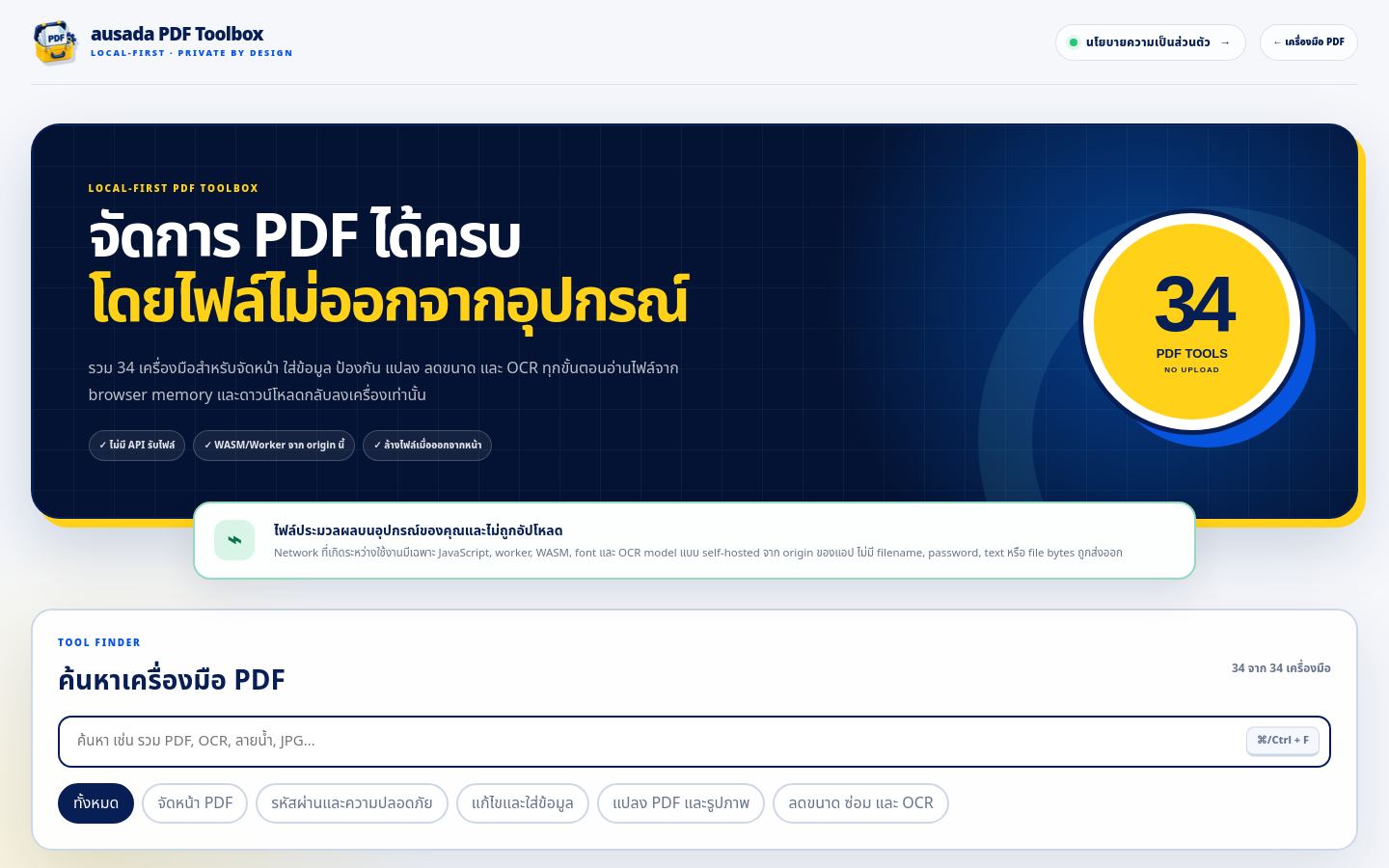Click the ล้างไฟล์เมื่อออกจากหน้า badge
Image resolution: width=1389 pixels, height=868 pixels.
click(427, 446)
